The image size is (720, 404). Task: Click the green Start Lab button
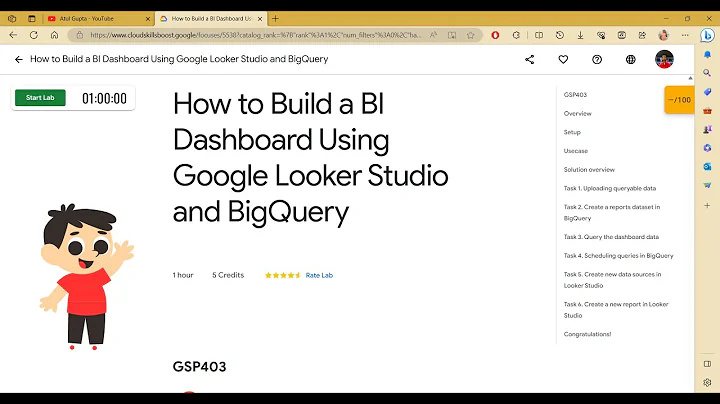tap(40, 98)
